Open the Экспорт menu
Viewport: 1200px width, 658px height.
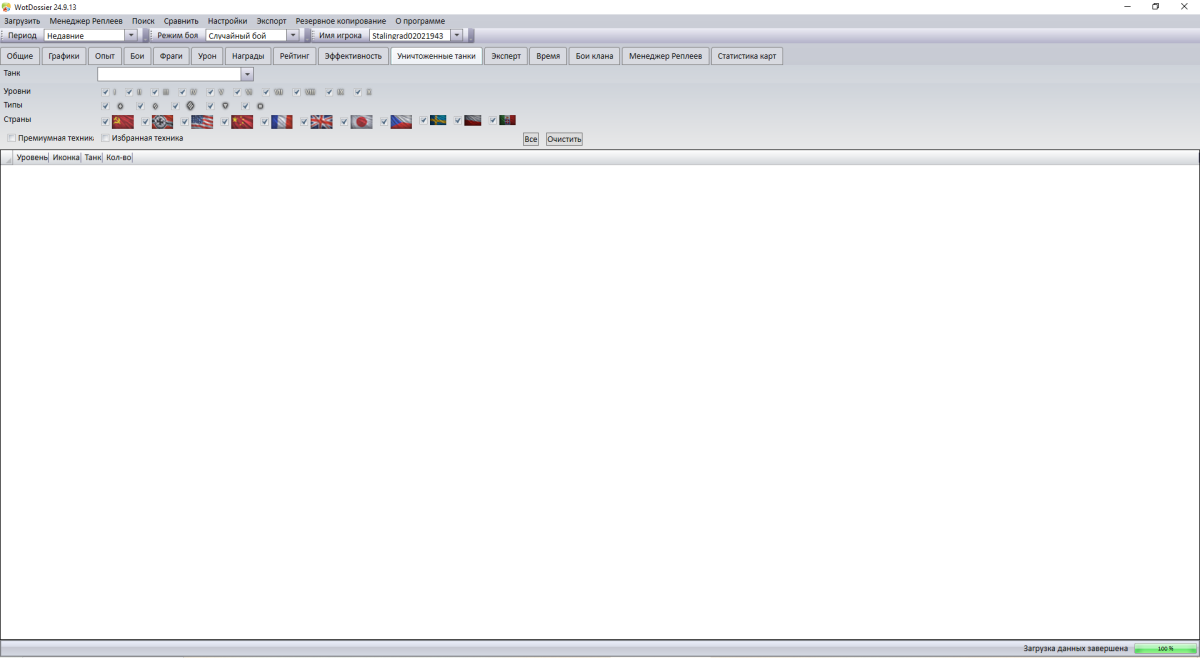click(271, 21)
